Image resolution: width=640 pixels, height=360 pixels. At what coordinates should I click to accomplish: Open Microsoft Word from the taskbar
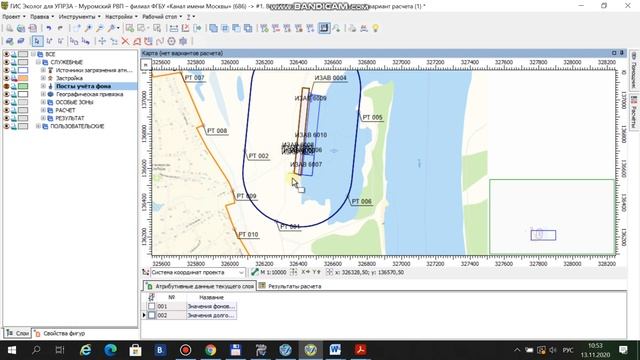click(x=335, y=350)
